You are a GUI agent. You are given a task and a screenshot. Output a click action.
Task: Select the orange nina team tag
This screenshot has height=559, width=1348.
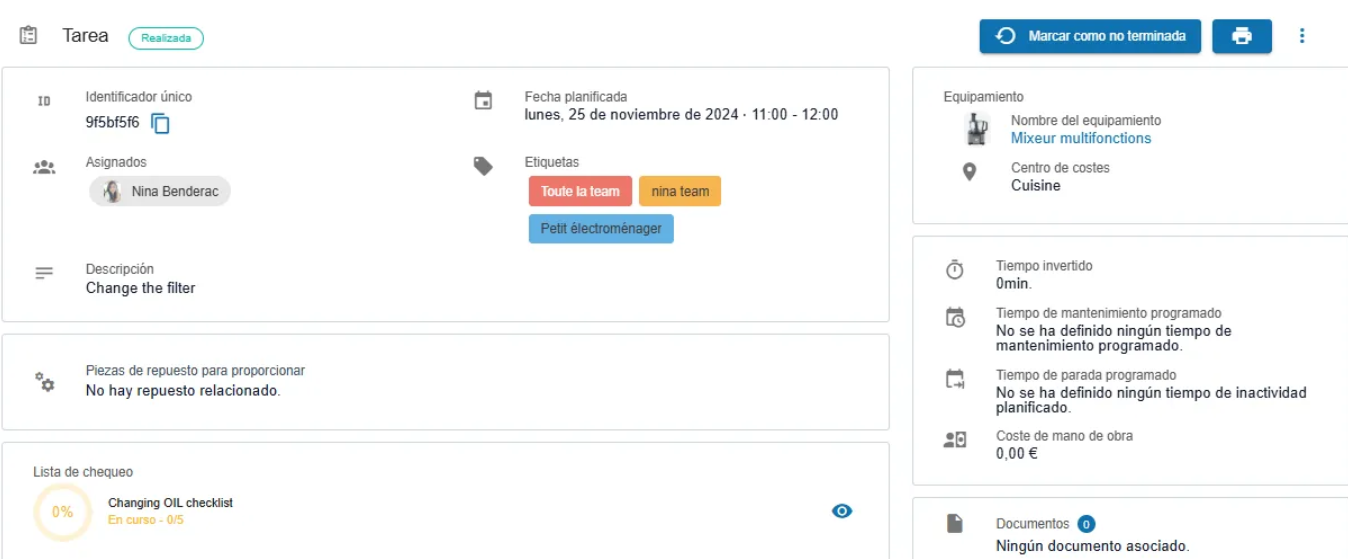[680, 191]
